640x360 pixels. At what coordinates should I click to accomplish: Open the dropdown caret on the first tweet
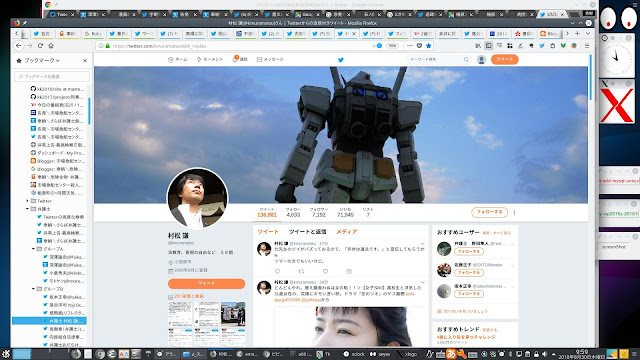(422, 244)
